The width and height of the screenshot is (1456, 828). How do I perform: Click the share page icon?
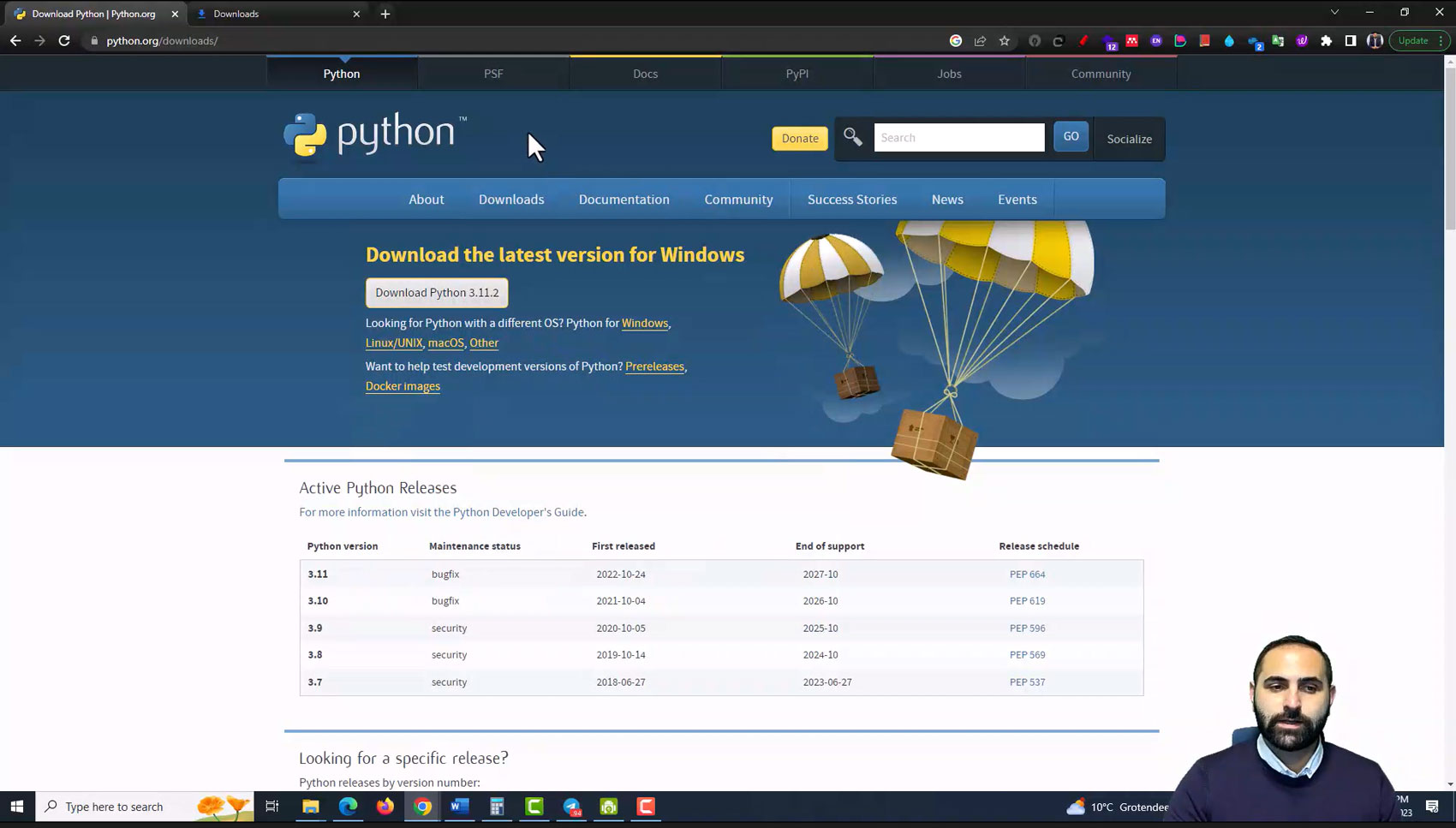click(980, 40)
